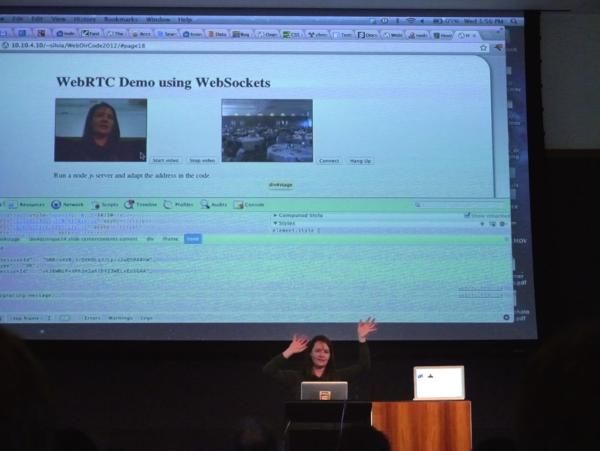Show battery status in the menu bar
The width and height of the screenshot is (600, 451).
pos(437,21)
